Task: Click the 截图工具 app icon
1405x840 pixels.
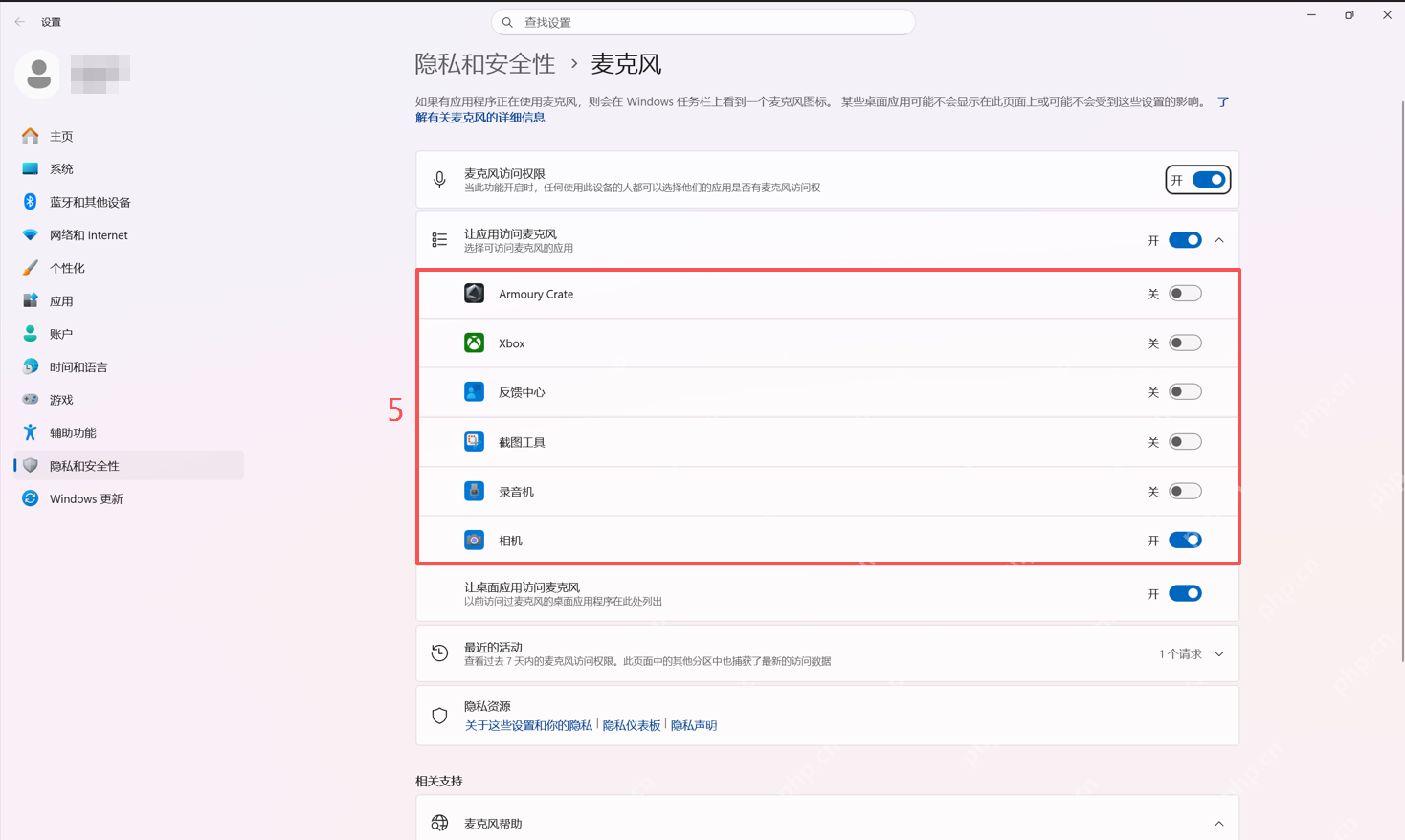Action: (474, 441)
